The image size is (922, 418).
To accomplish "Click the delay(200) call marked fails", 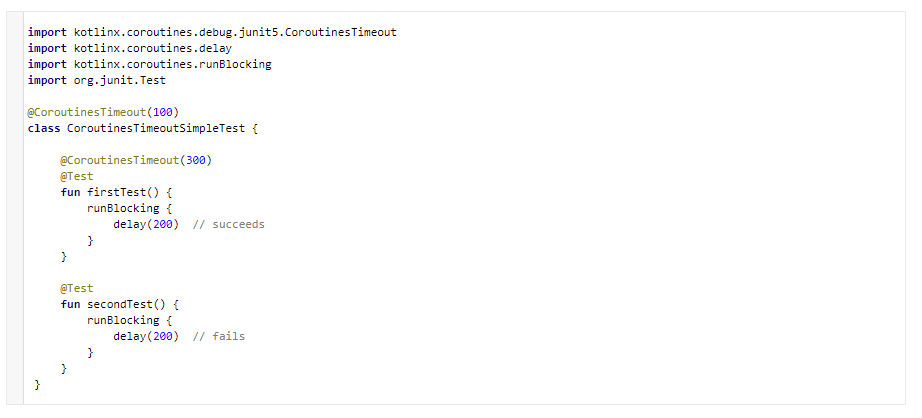I will 146,336.
